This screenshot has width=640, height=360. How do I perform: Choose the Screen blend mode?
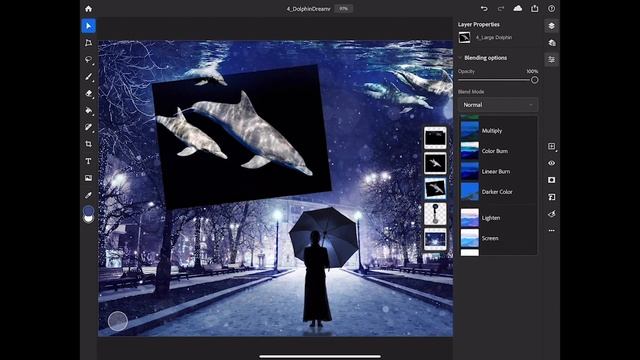tap(498, 238)
